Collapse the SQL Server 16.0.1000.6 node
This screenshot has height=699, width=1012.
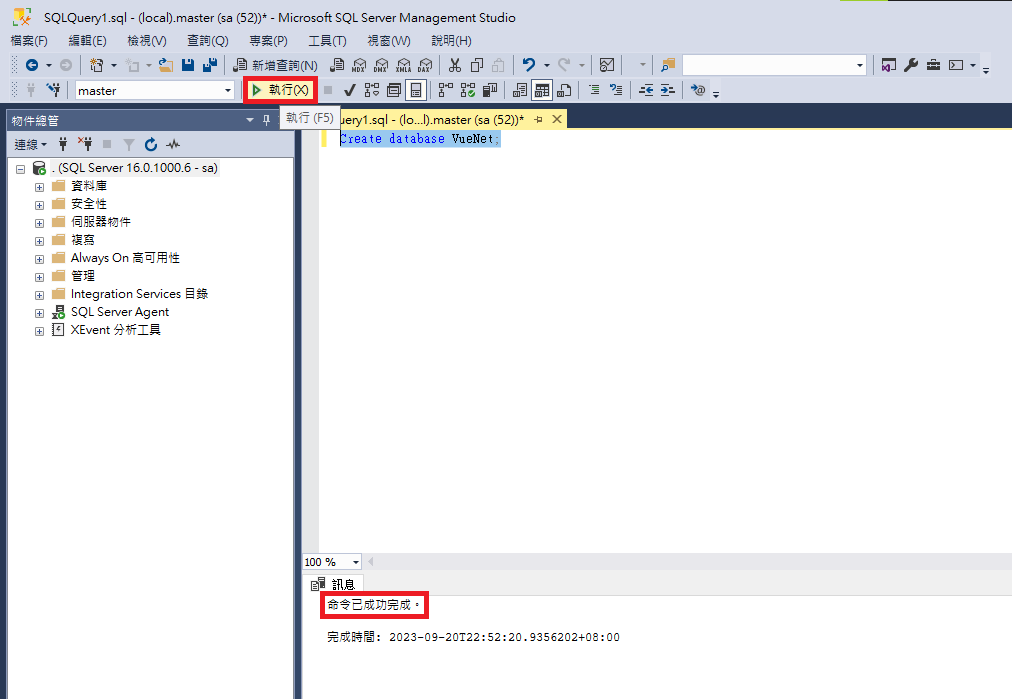tap(21, 169)
